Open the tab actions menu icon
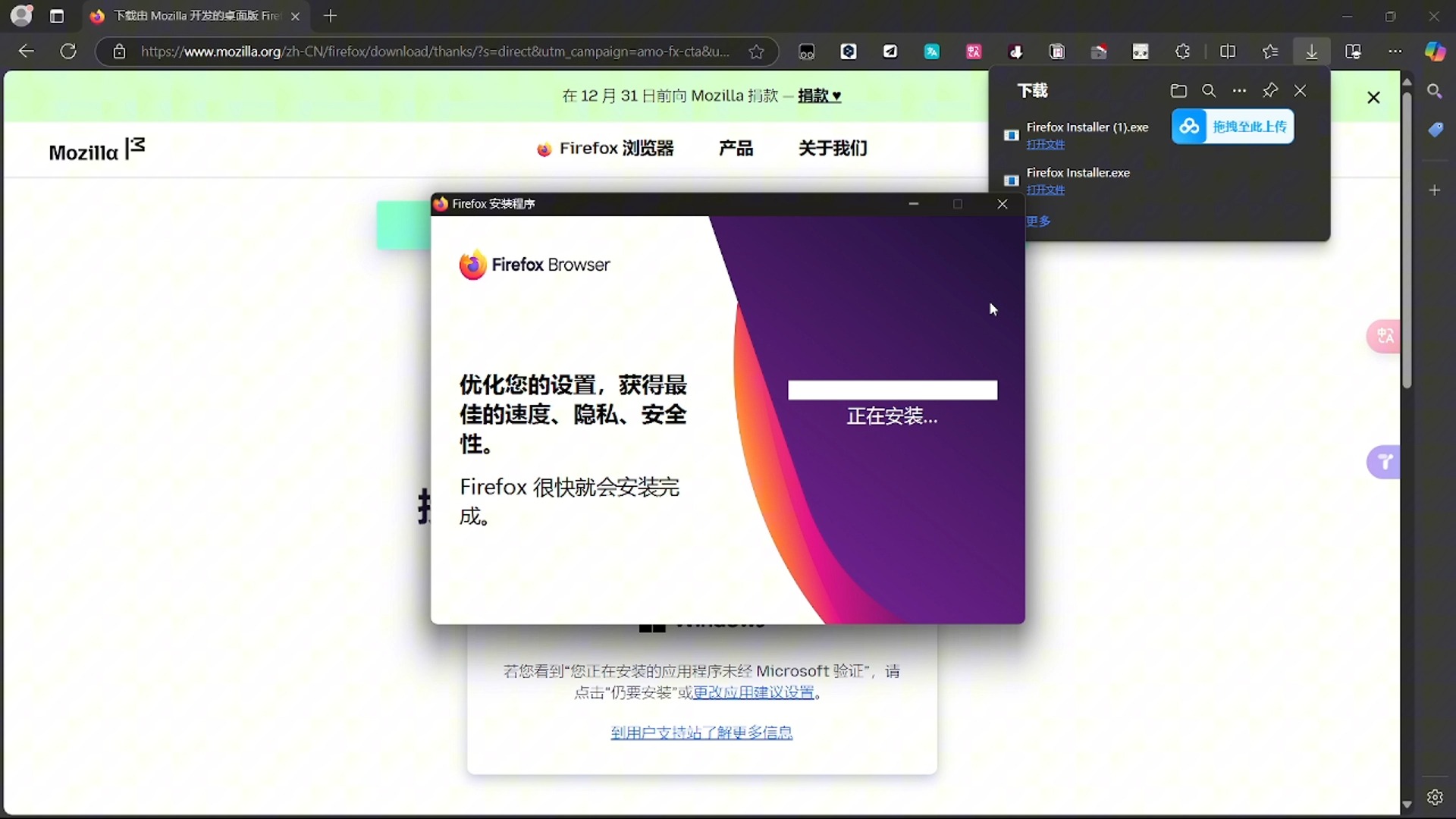Screen dimensions: 1456x819 click(57, 16)
